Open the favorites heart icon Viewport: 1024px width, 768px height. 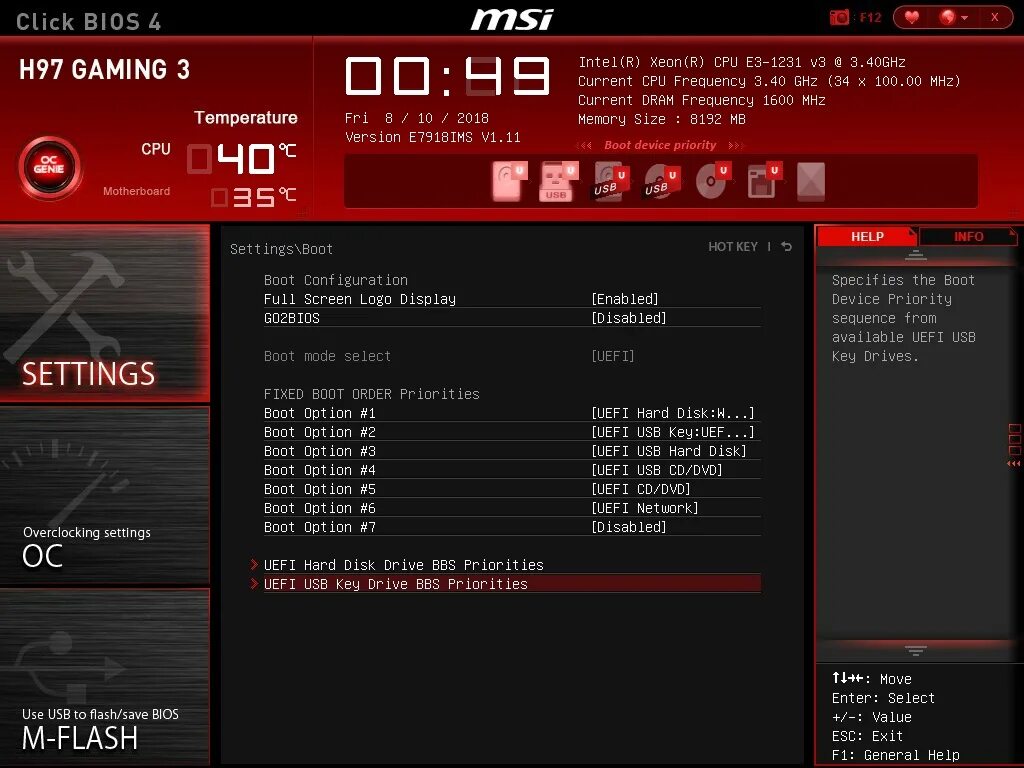(912, 18)
